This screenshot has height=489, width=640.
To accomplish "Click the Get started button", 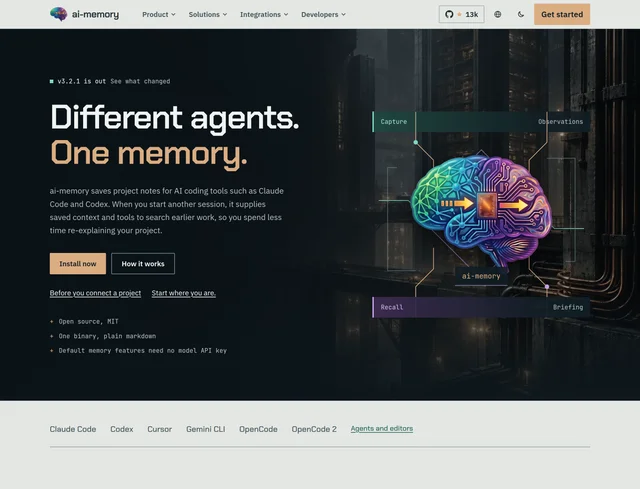I will point(562,14).
